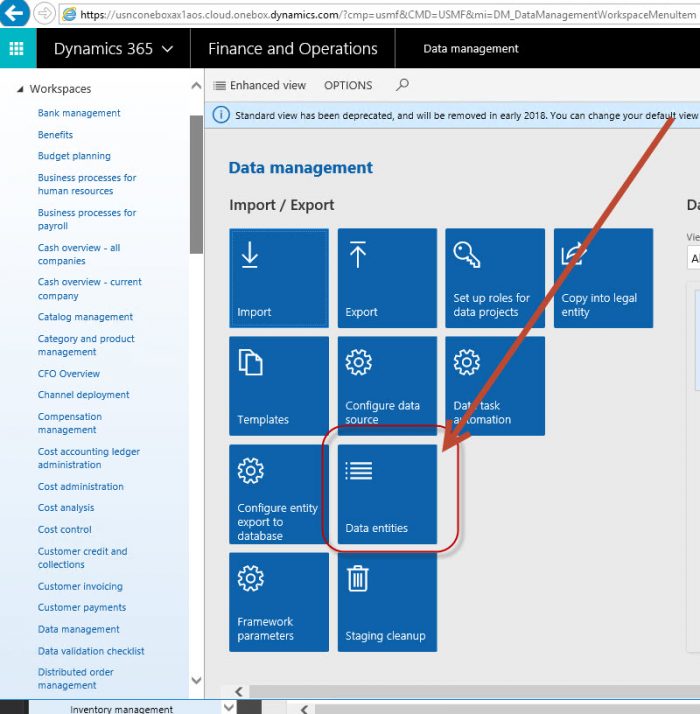Screen dimensions: 700x714
Task: Switch to Enhanced view
Action: [260, 85]
